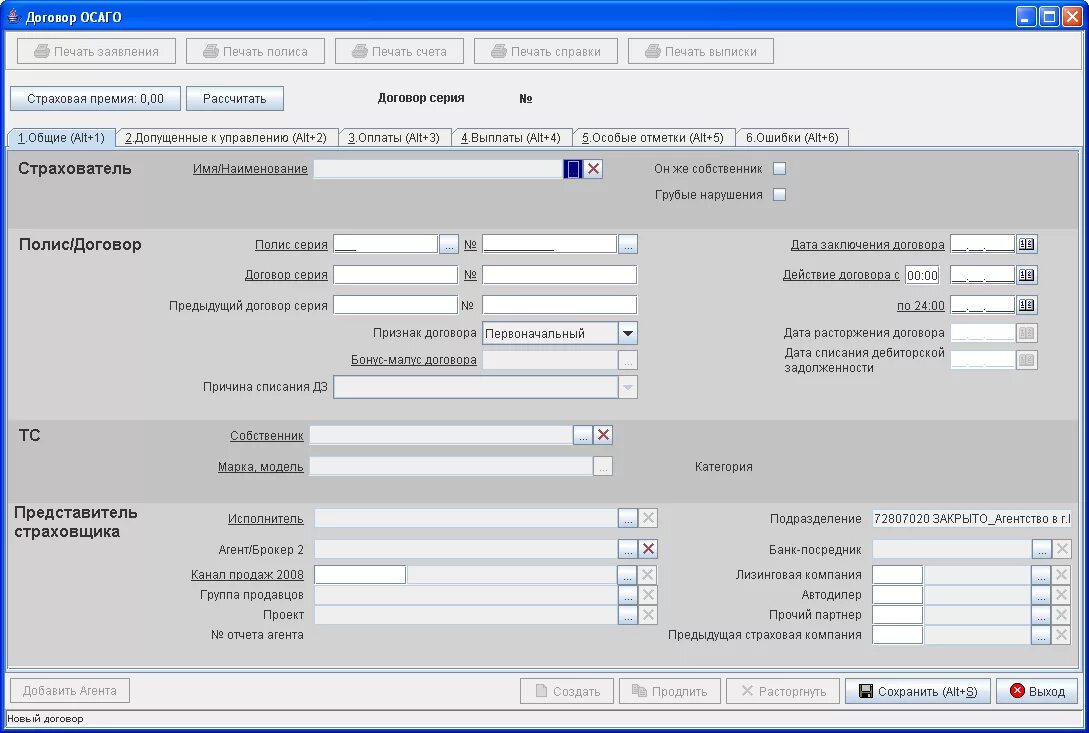
Task: Focus the Договор серия input field
Action: pyautogui.click(x=396, y=275)
